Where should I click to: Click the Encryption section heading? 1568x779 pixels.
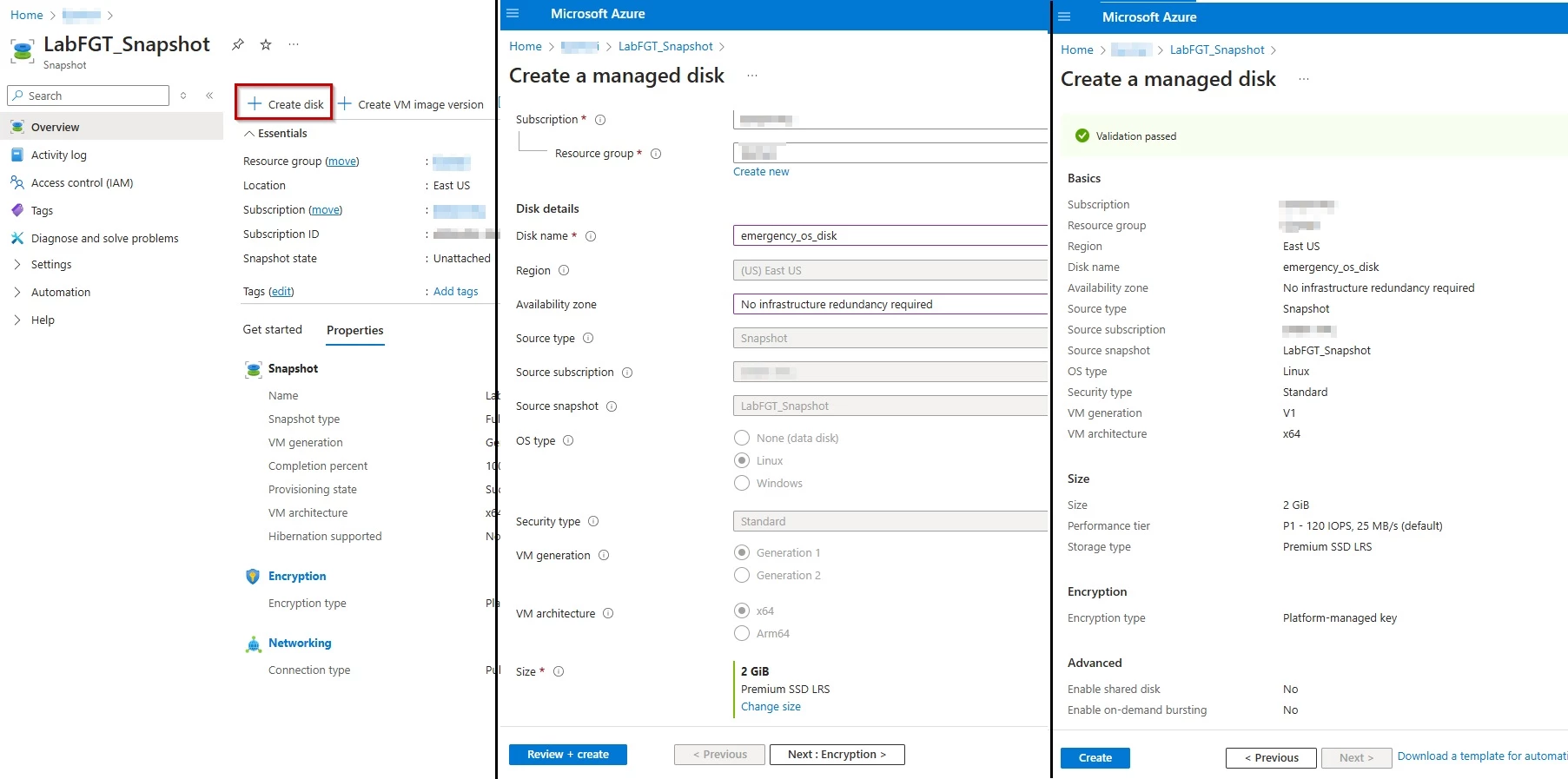click(x=297, y=576)
